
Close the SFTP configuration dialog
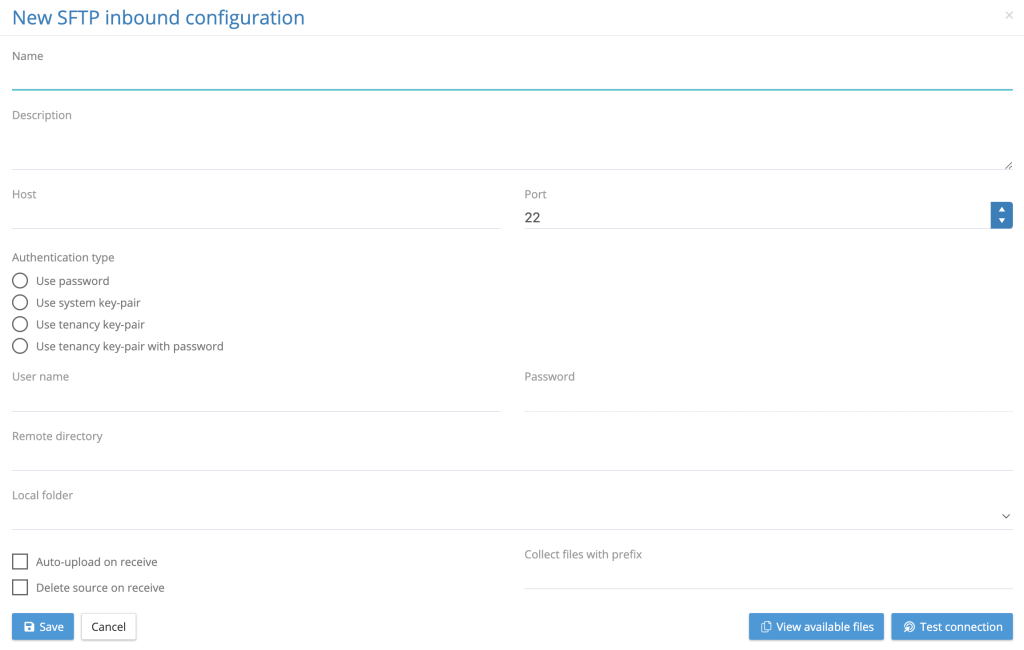[x=1008, y=16]
